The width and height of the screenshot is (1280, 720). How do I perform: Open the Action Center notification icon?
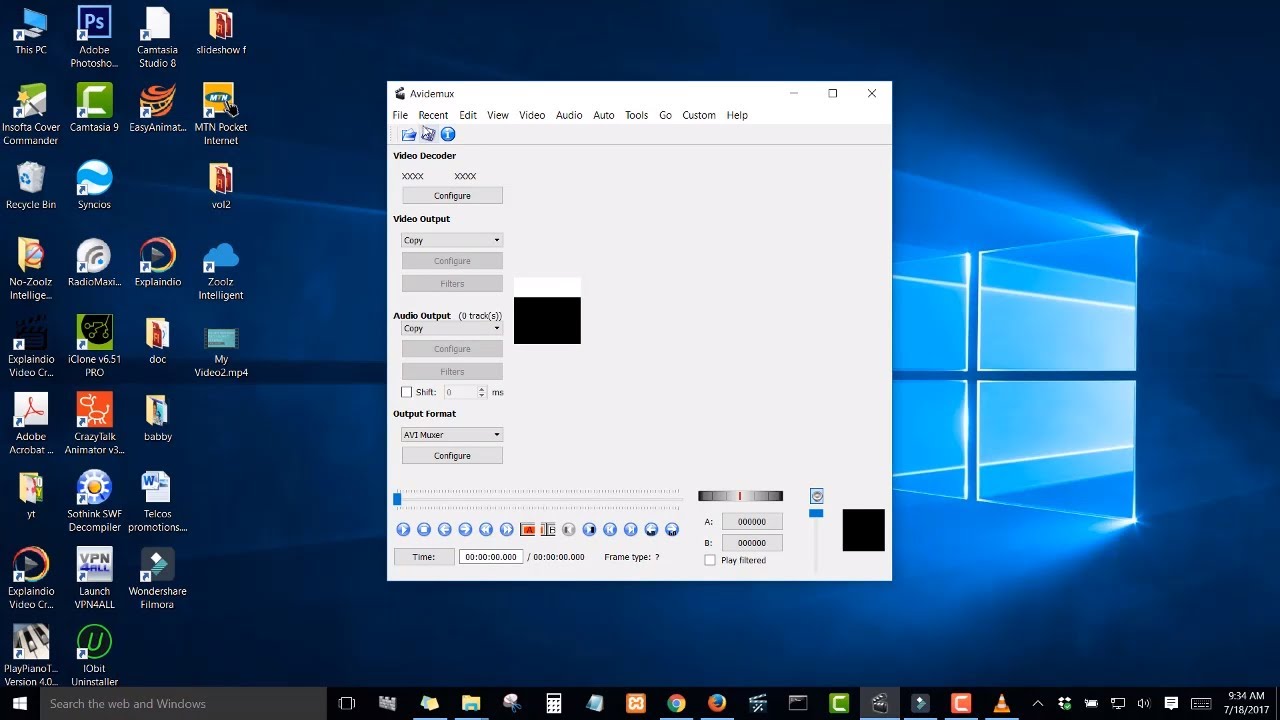[x=1171, y=704]
